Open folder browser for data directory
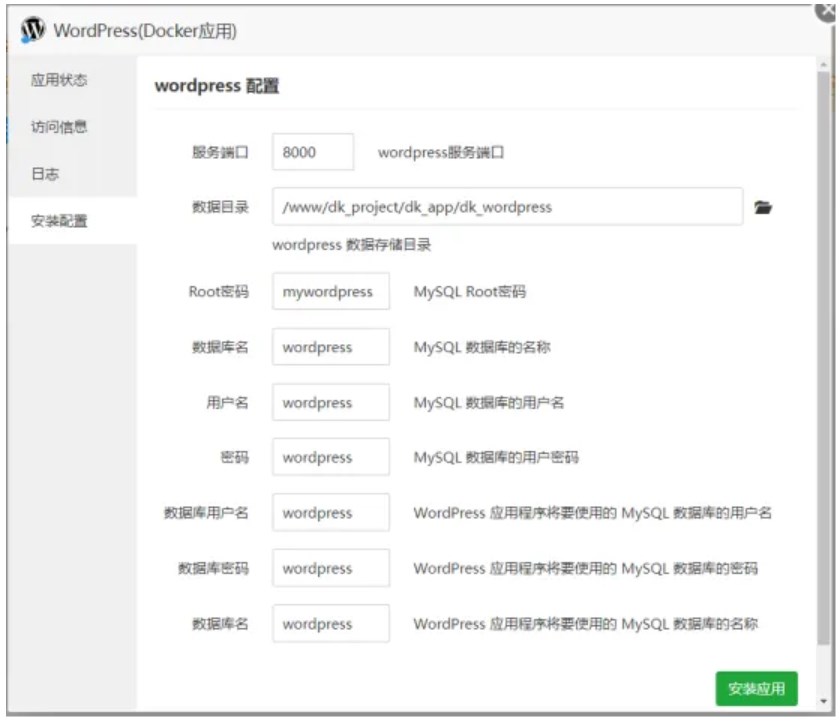 (763, 208)
